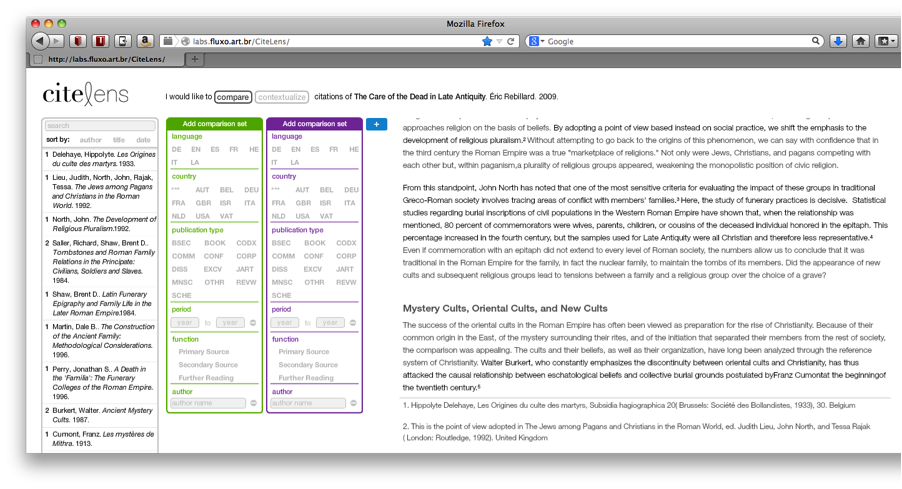Open a new tab with the plus button
Viewport: 902px width, 489px height.
coord(194,59)
